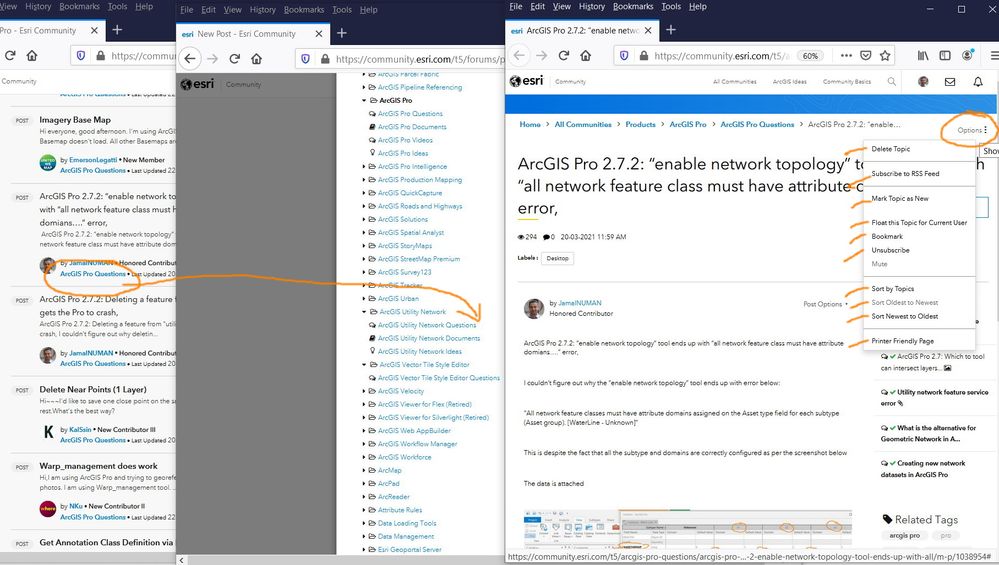Open the Bookmarks menu in the right window's menu bar
Image resolution: width=999 pixels, height=565 pixels.
(x=633, y=6)
